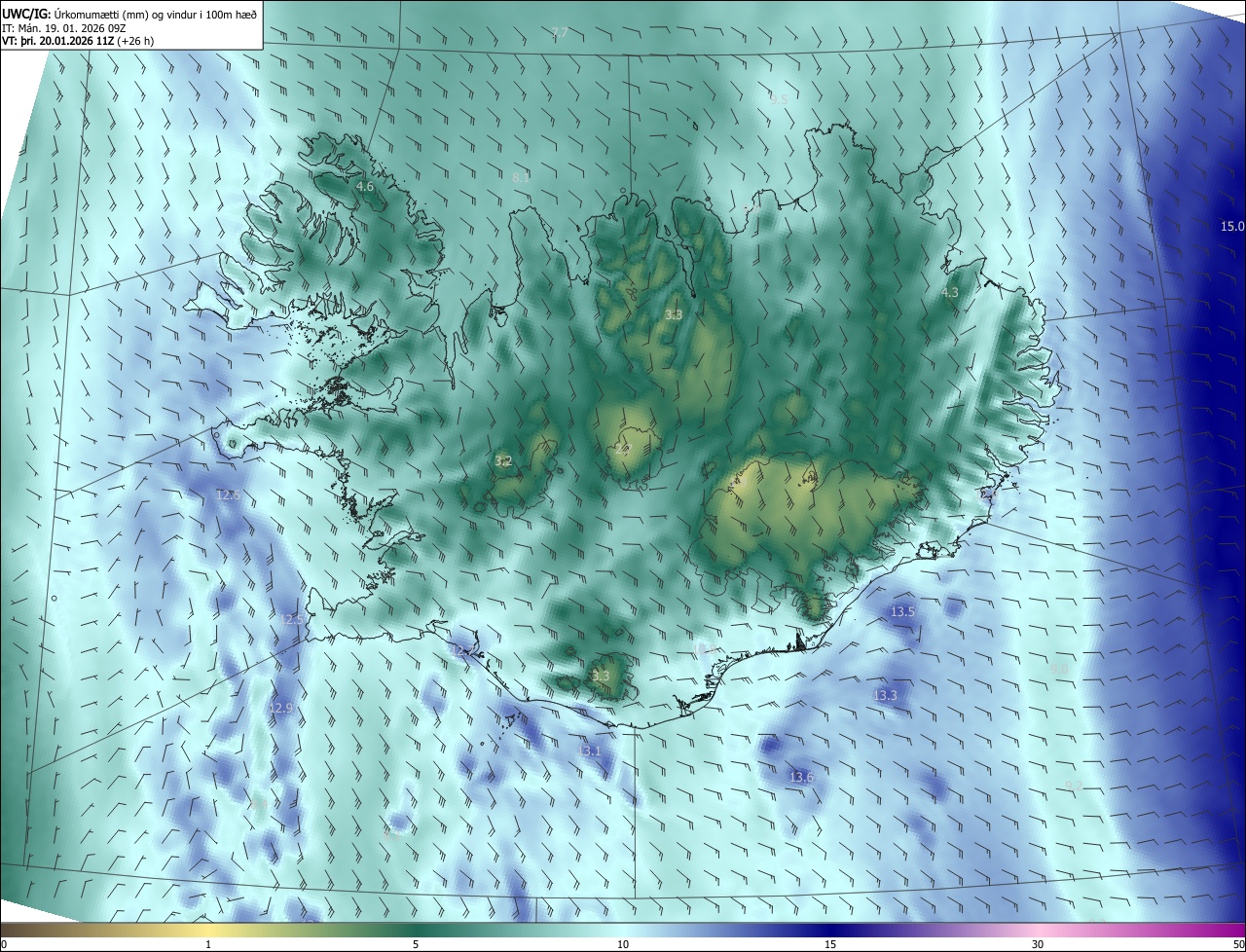Click the map title 'UWC/IG: Úrkomumætti (mm)'
The image size is (1246, 952).
[88, 14]
